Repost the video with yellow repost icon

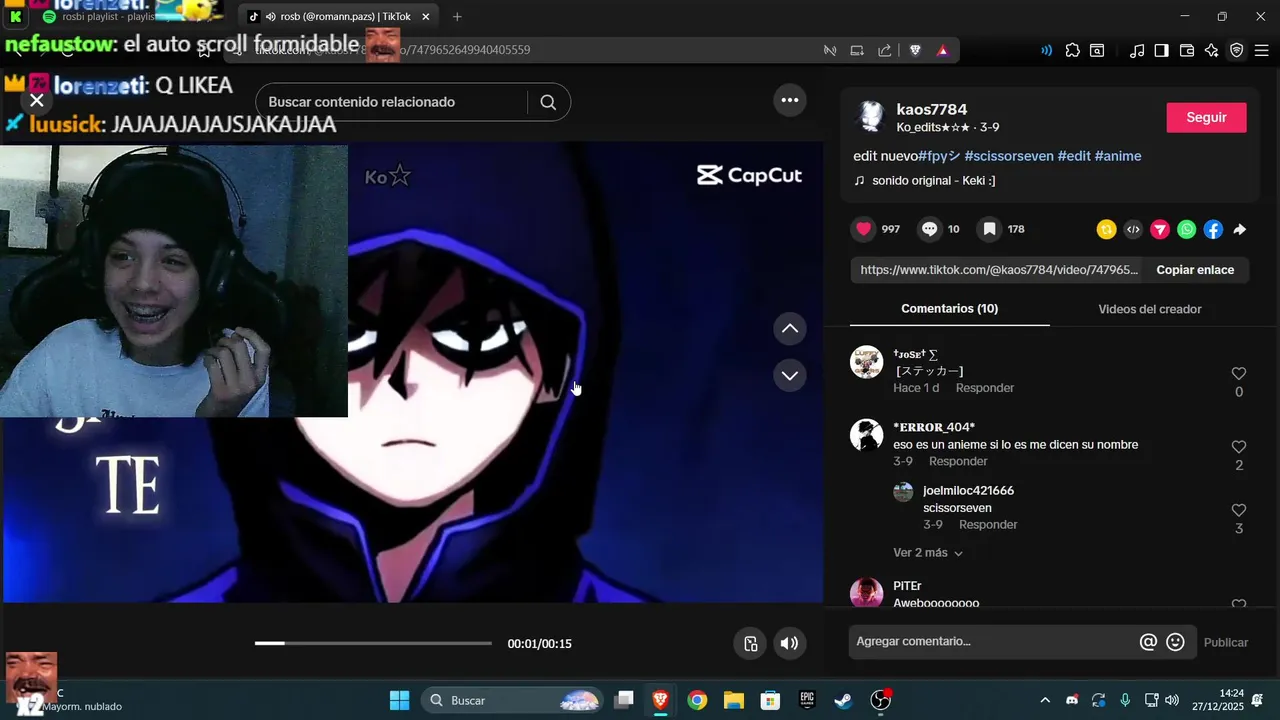[x=1106, y=230]
